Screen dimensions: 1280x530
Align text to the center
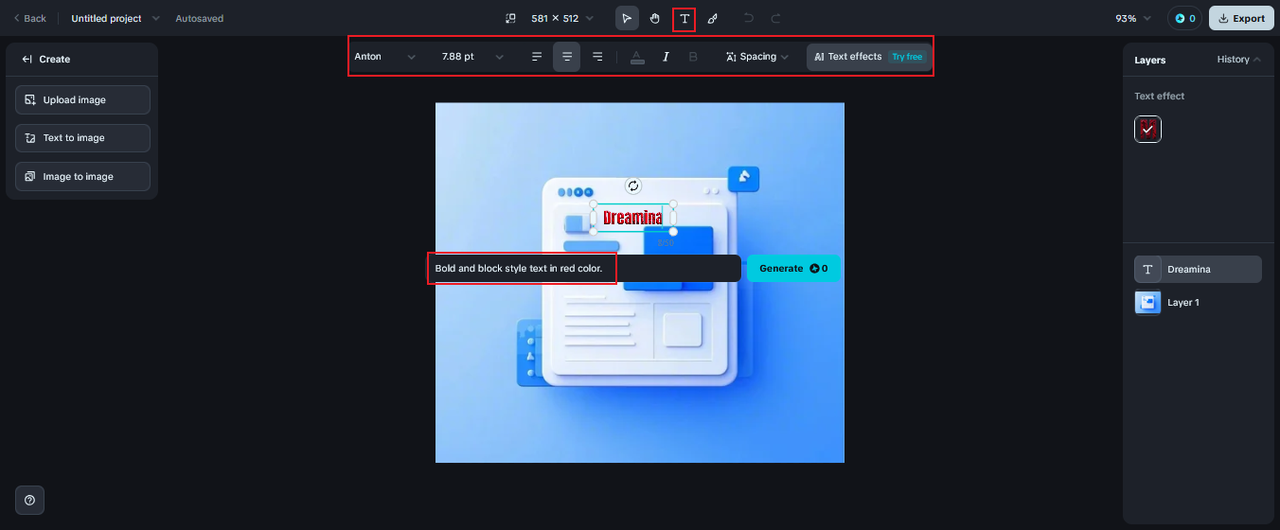[x=567, y=57]
